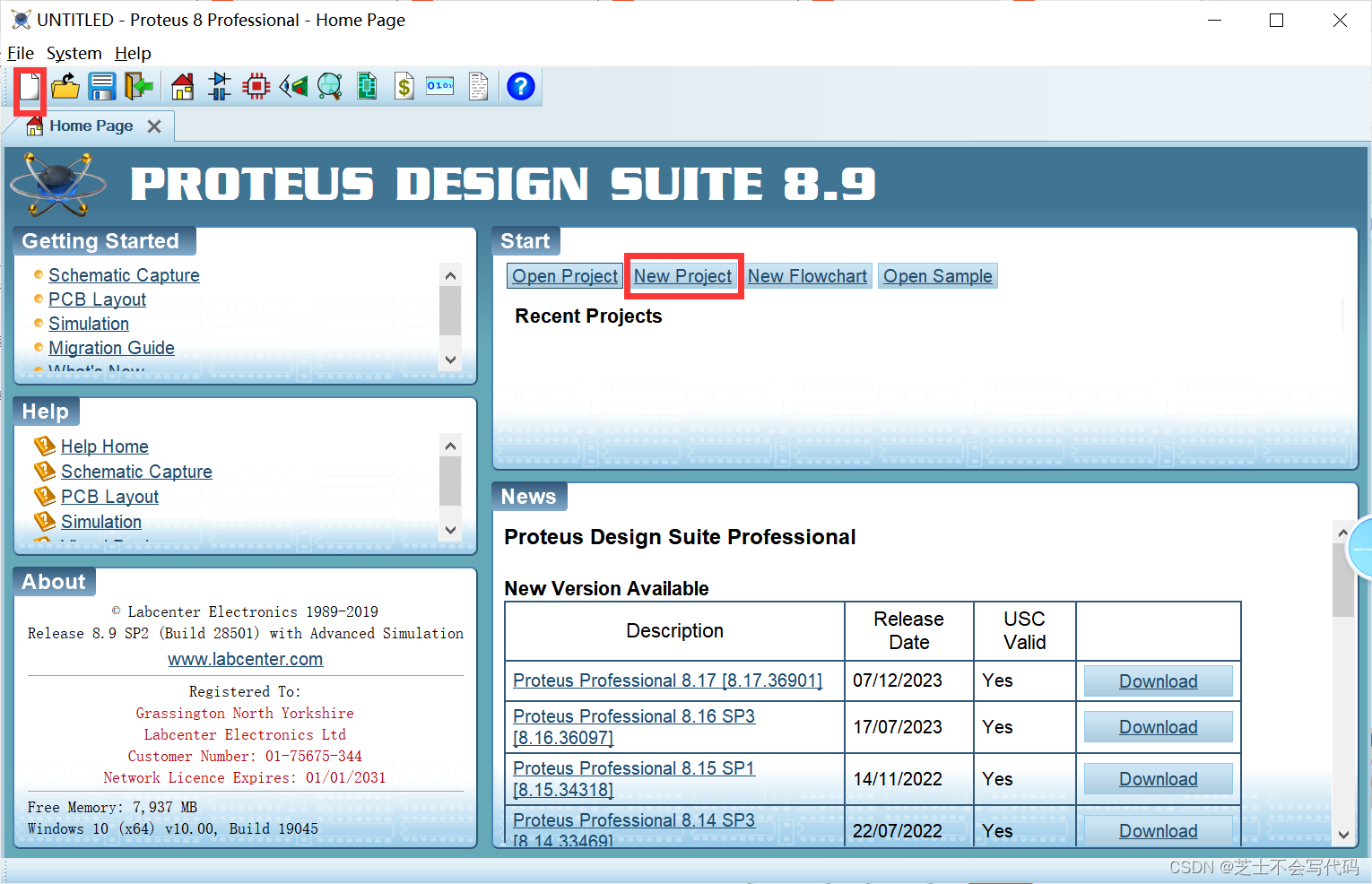This screenshot has height=884, width=1372.
Task: Open Proteus Professional 8.16 SP3 link
Action: 634,727
